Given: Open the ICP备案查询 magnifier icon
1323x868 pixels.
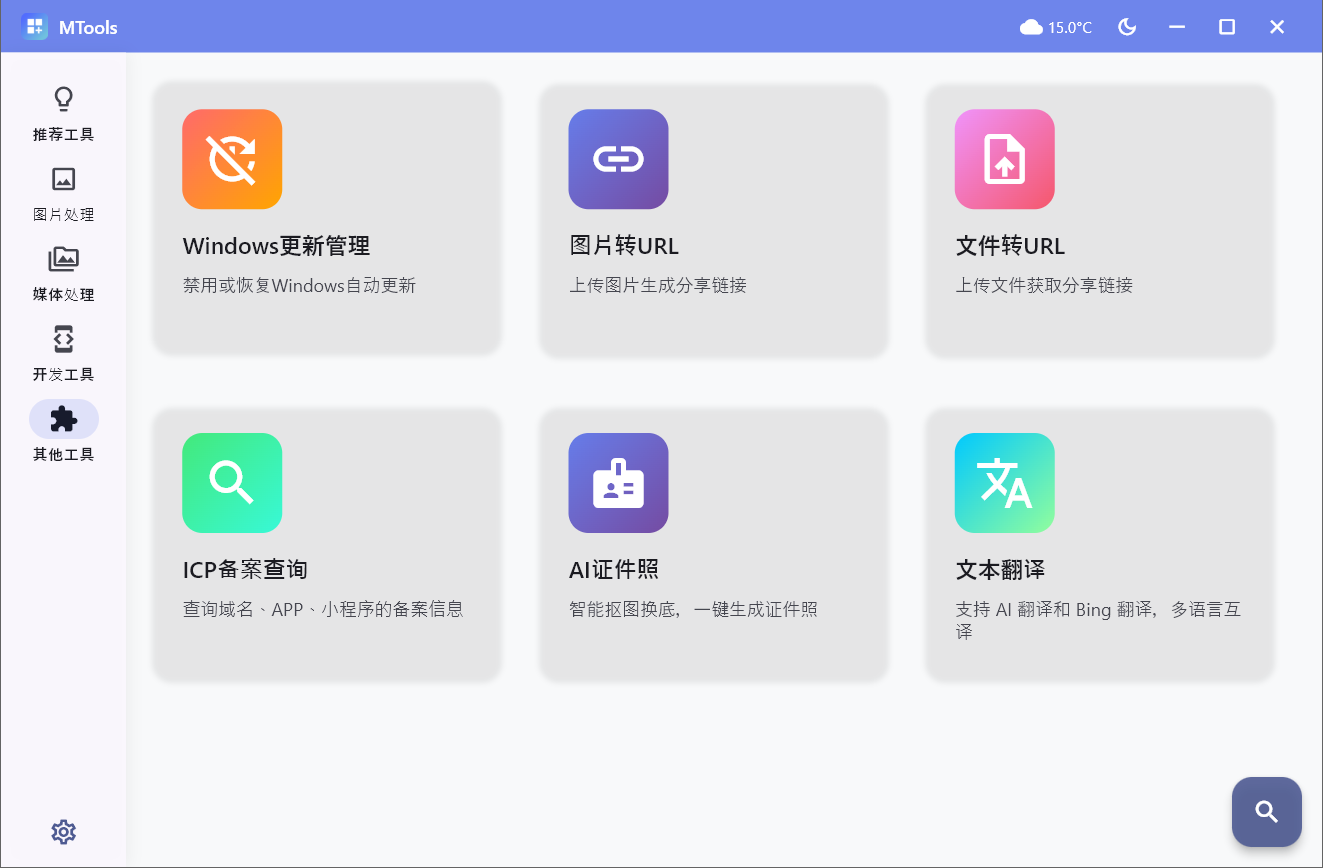Looking at the screenshot, I should (x=232, y=483).
